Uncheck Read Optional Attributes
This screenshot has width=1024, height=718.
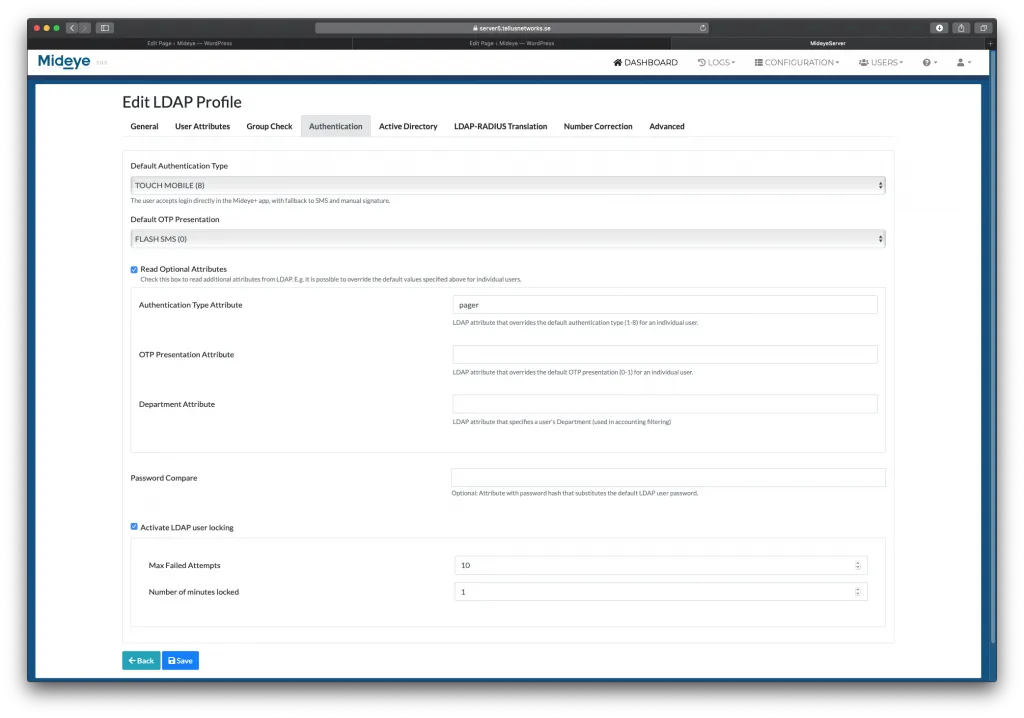[134, 269]
